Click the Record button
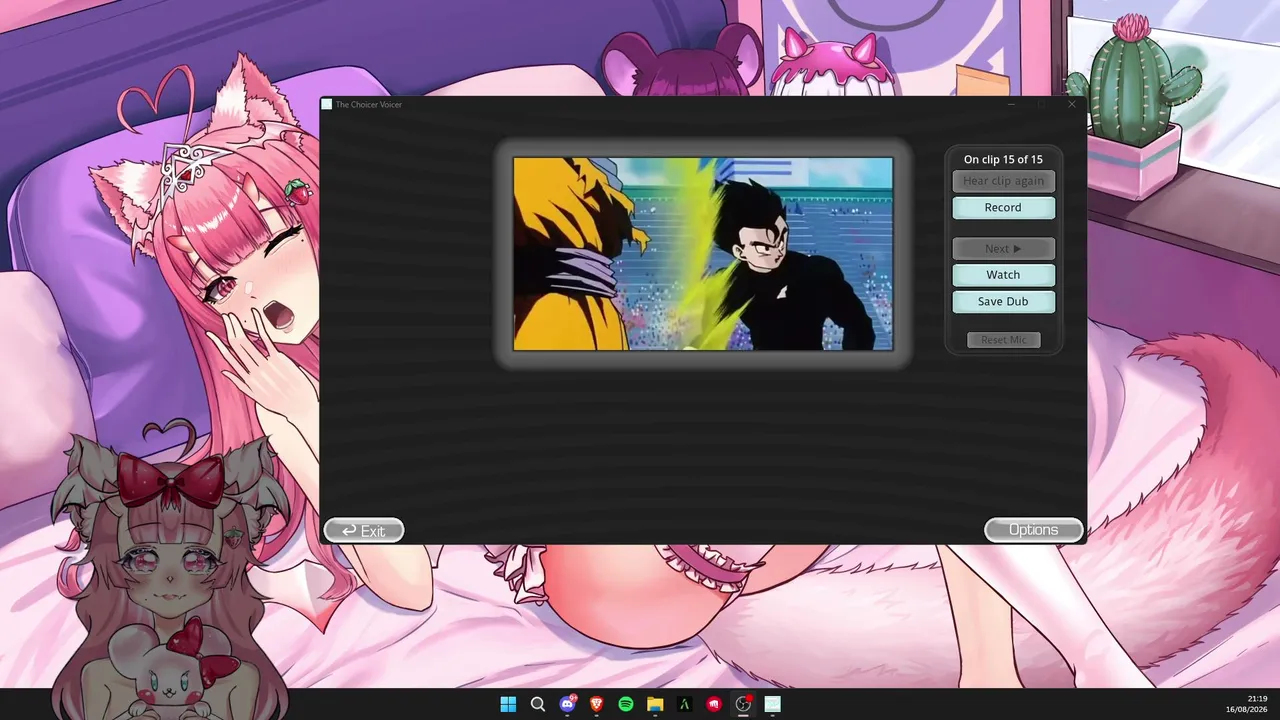Image resolution: width=1280 pixels, height=720 pixels. click(1003, 208)
